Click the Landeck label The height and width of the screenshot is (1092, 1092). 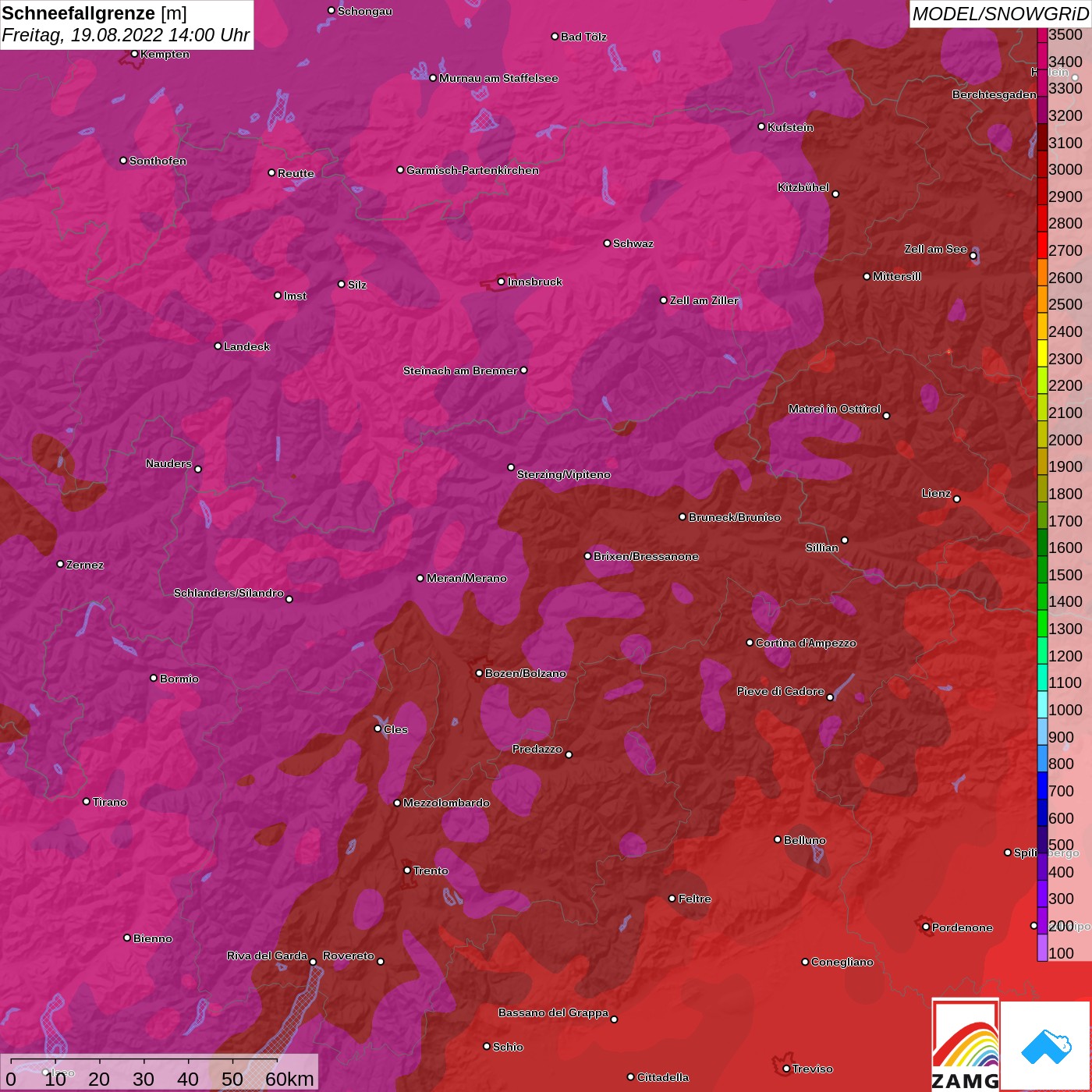point(246,346)
